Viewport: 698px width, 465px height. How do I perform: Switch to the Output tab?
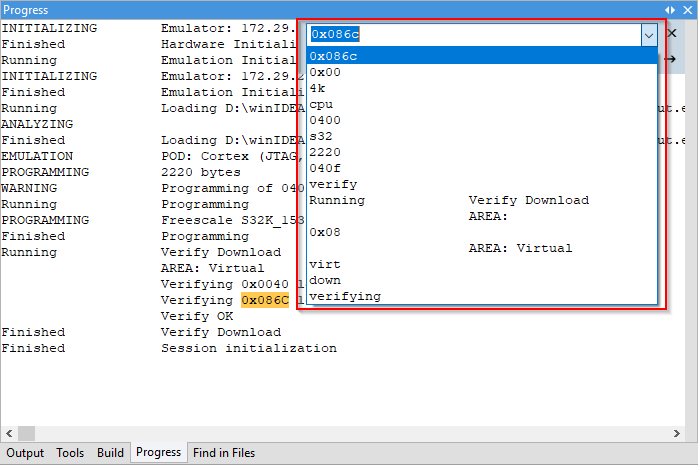coord(25,453)
